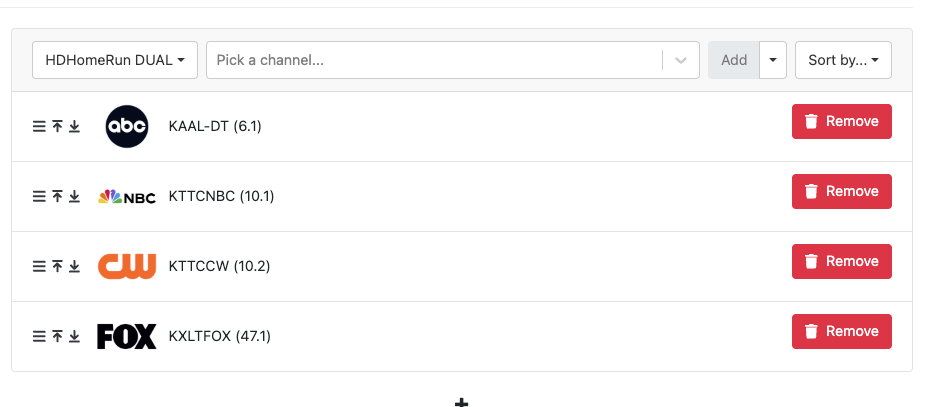Remove the KTTCNBC (10.1) channel
Image resolution: width=937 pixels, height=407 pixels.
click(x=841, y=192)
